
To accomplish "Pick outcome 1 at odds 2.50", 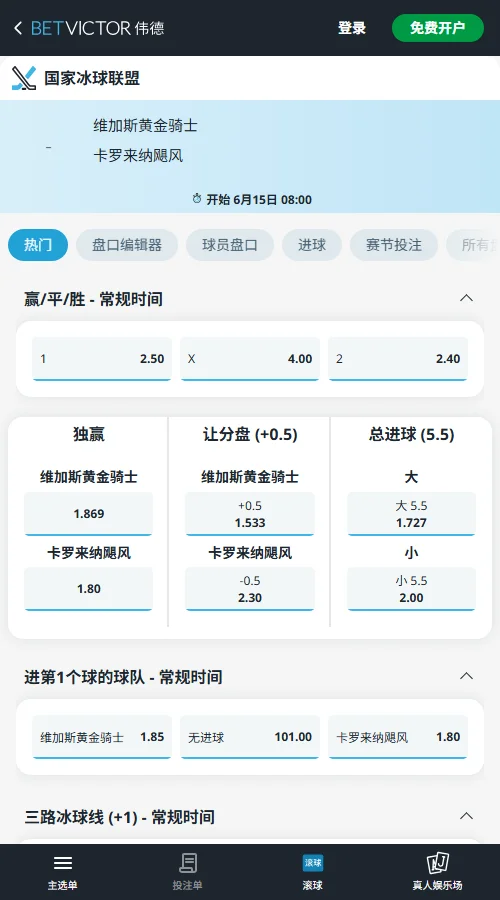I will click(x=102, y=359).
